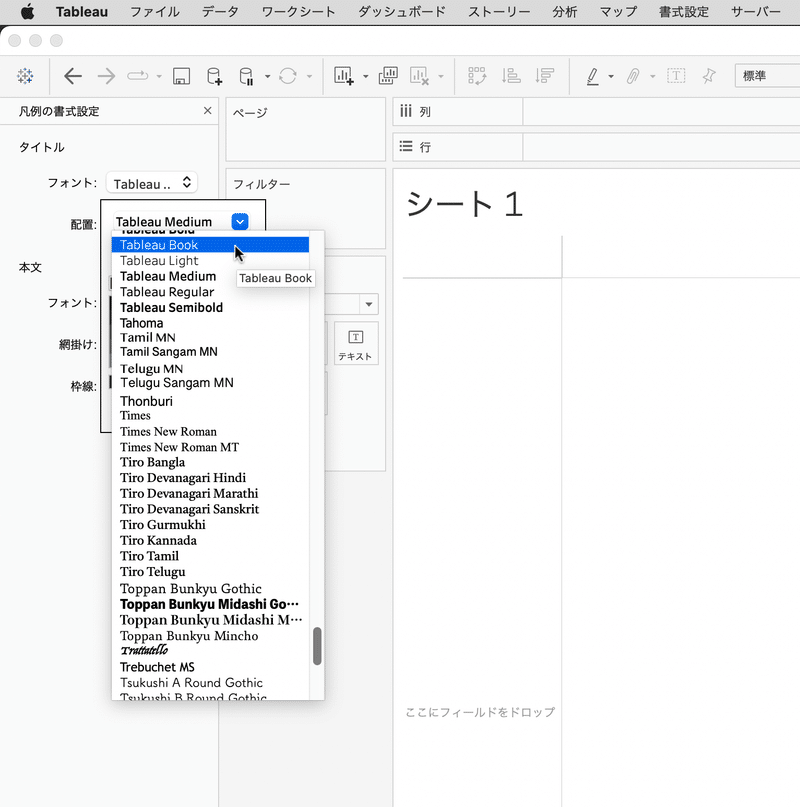Click the font list scrollbar thumb

click(317, 646)
